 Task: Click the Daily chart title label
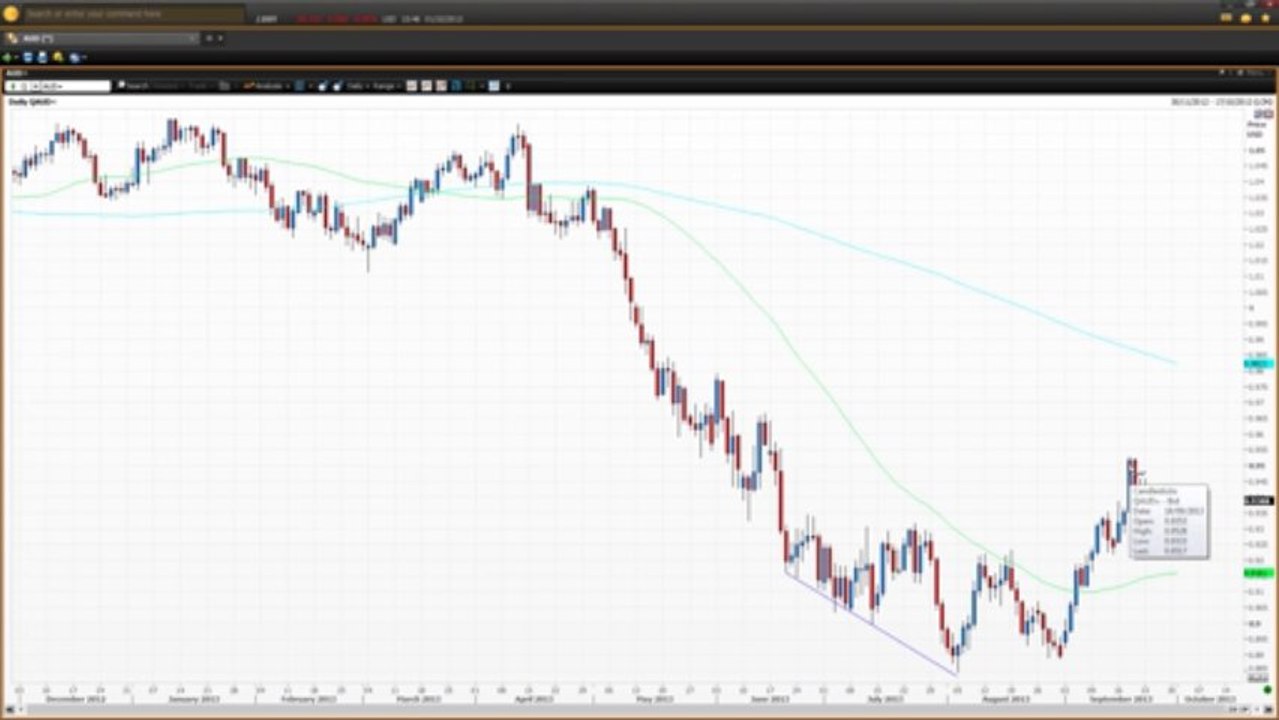pos(32,102)
